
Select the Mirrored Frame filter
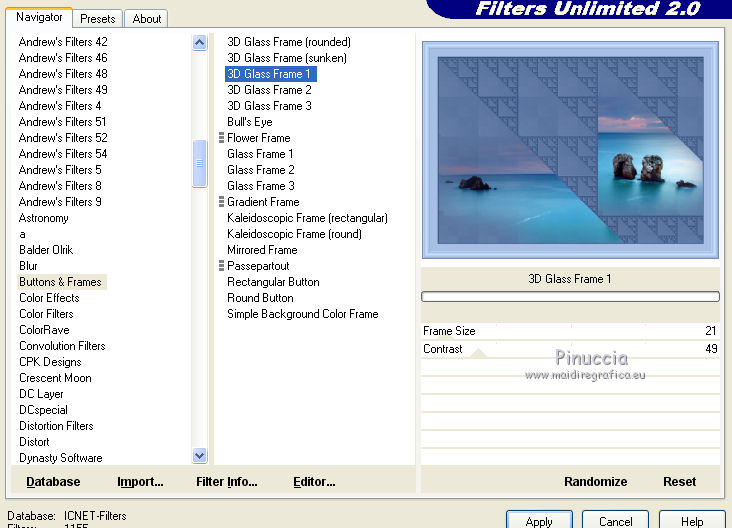[262, 250]
